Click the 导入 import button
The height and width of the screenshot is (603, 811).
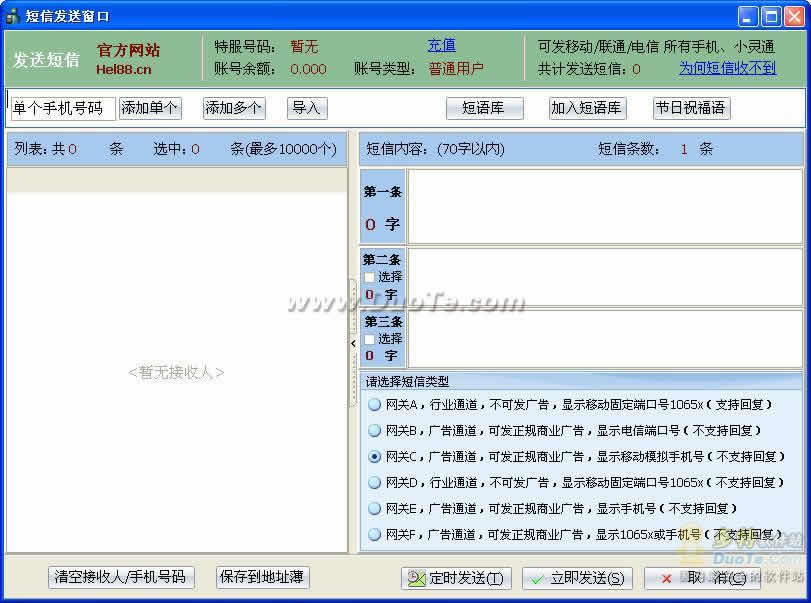point(307,108)
